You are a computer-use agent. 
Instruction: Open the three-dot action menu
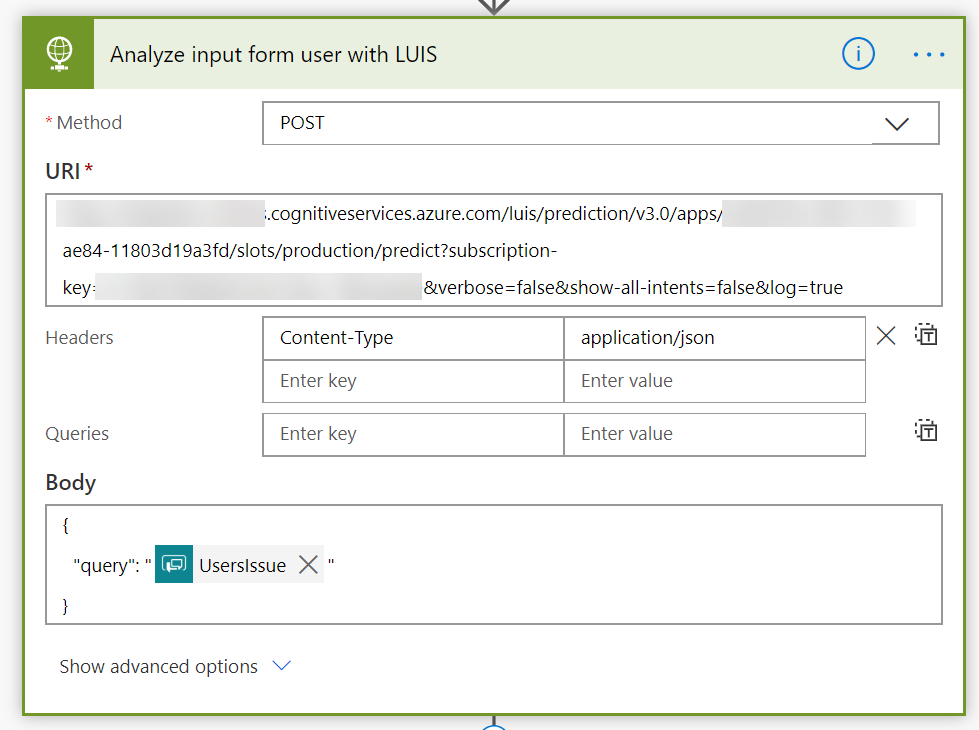click(928, 55)
